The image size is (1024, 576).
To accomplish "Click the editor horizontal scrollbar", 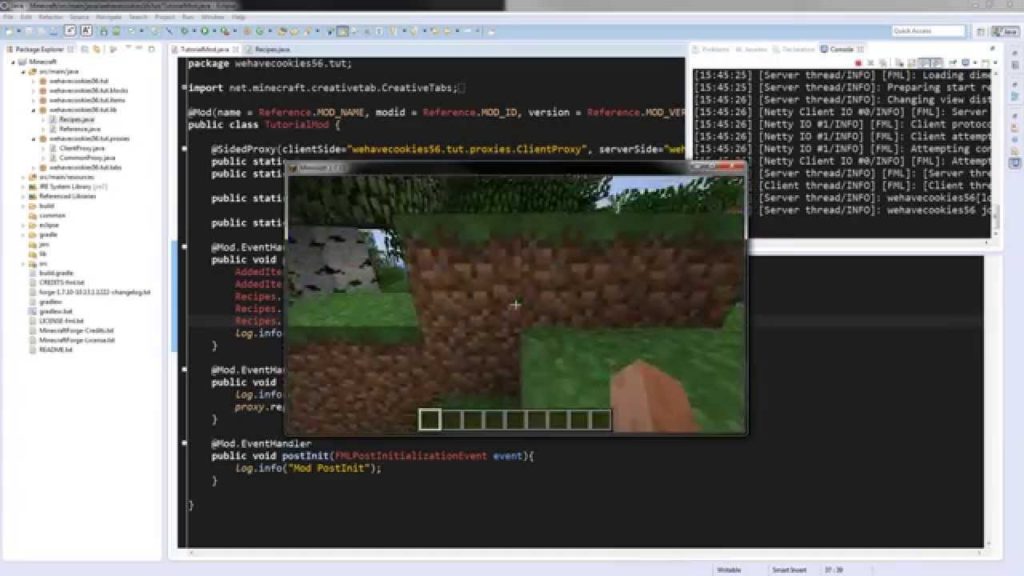I will (584, 553).
